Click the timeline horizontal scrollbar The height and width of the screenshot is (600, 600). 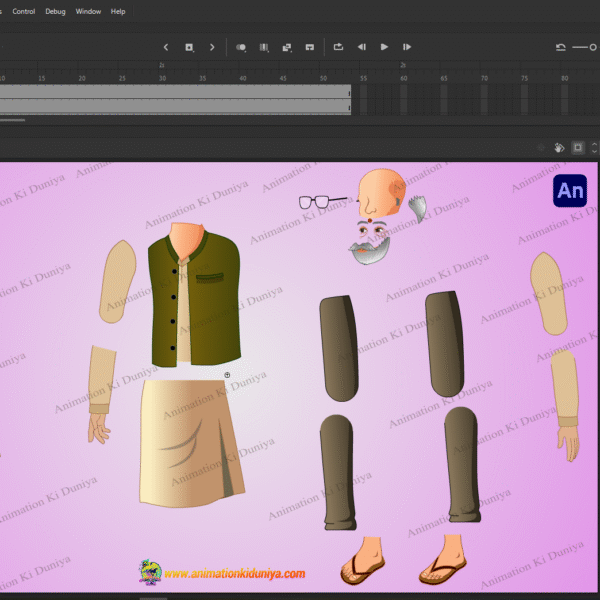coord(13,120)
